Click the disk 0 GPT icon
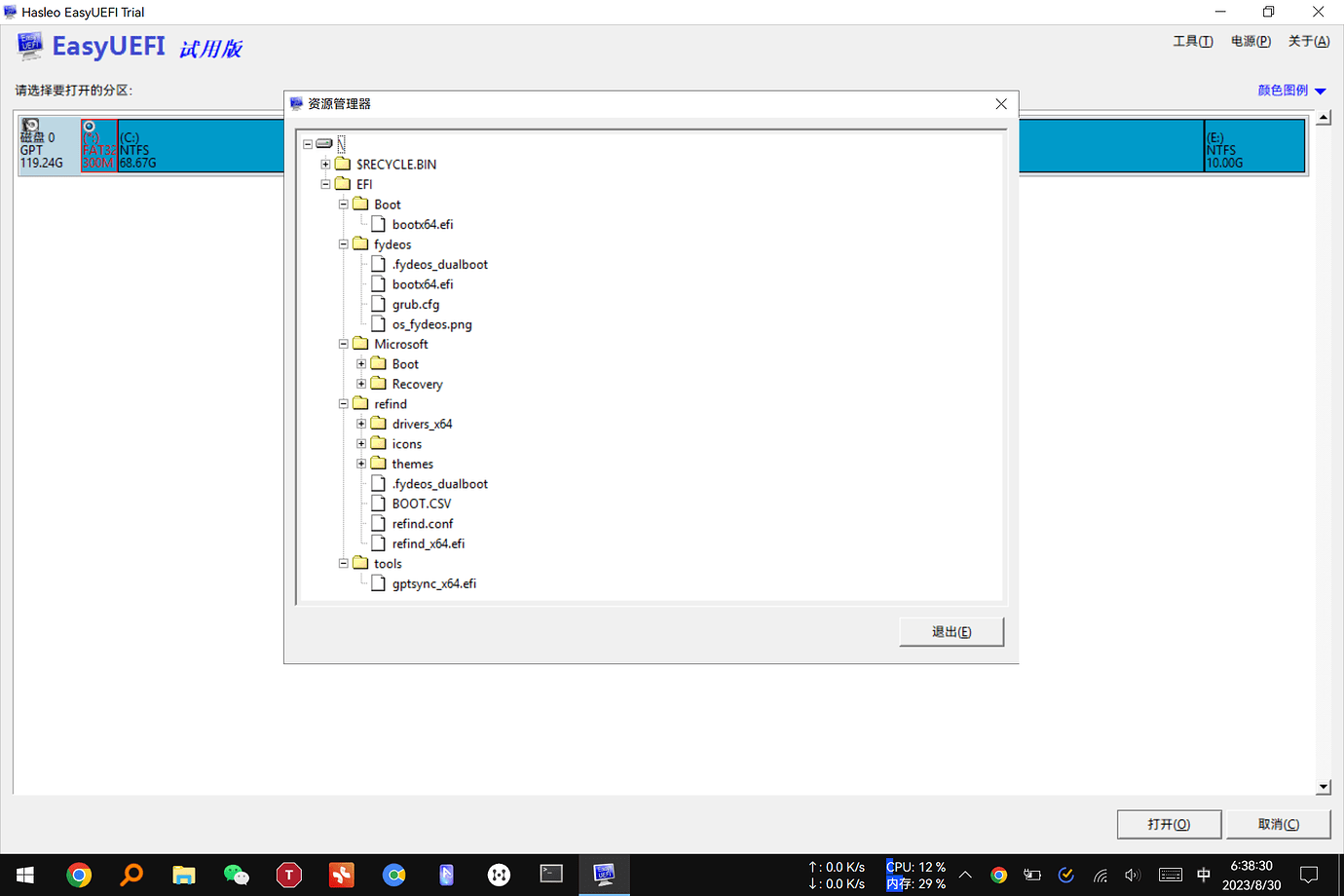 [x=31, y=127]
